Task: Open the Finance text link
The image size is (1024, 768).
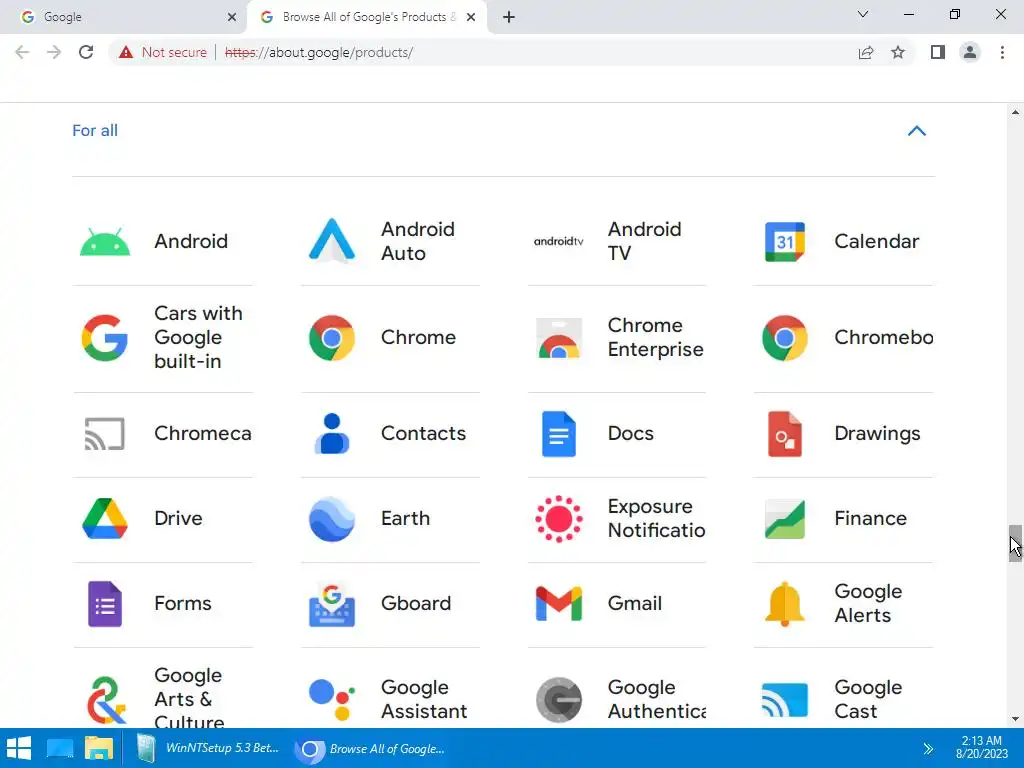Action: (871, 519)
